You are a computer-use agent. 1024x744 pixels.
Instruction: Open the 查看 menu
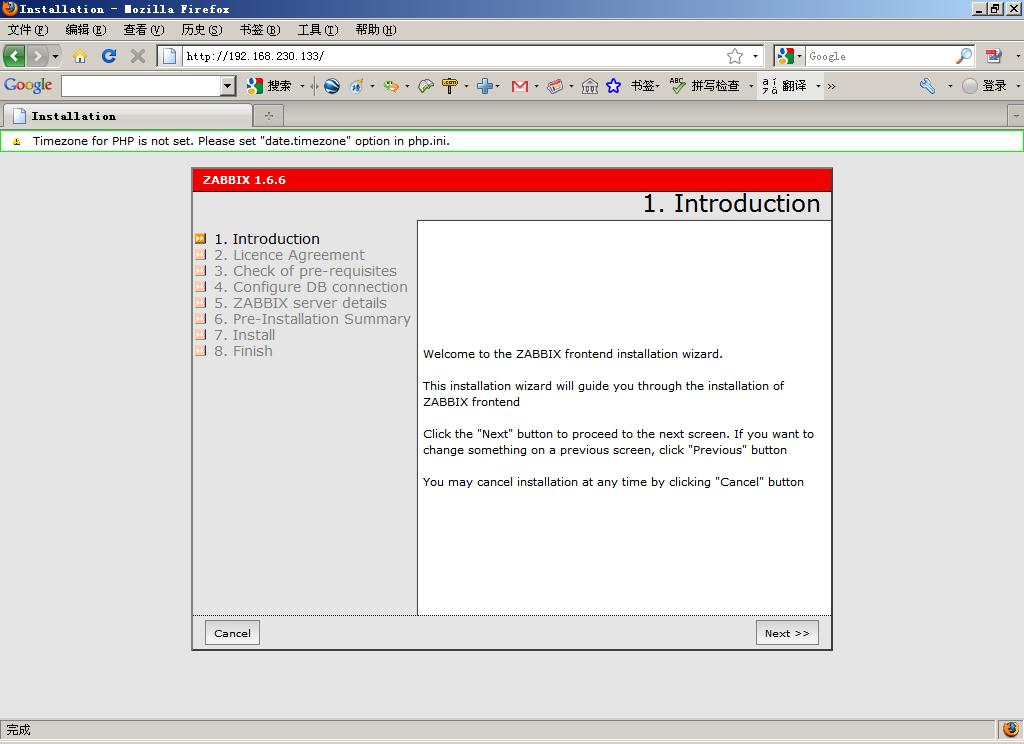(x=144, y=29)
